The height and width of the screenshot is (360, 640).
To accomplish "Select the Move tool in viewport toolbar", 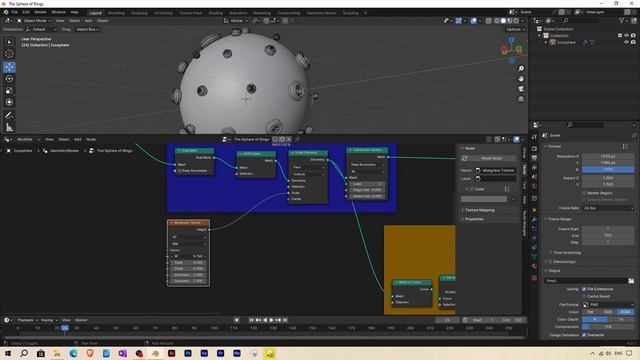I will 9,67.
